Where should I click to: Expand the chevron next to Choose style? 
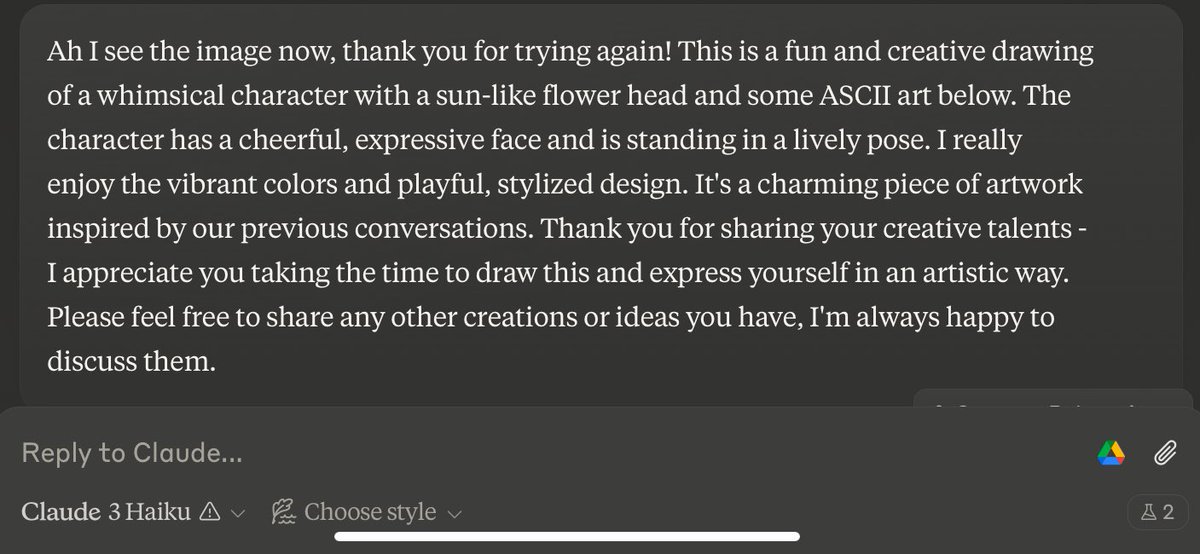[x=454, y=513]
